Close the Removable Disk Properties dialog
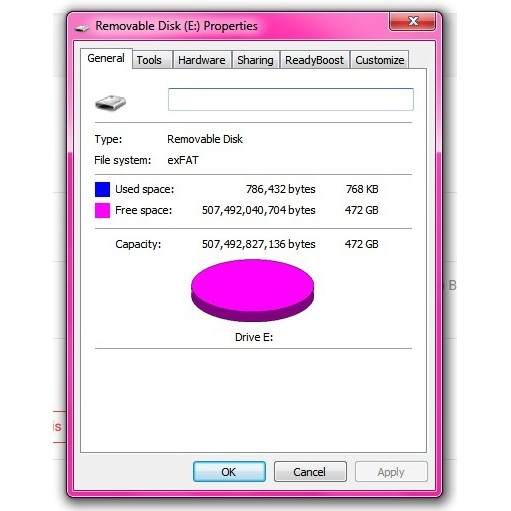This screenshot has width=511, height=511. coord(412,21)
